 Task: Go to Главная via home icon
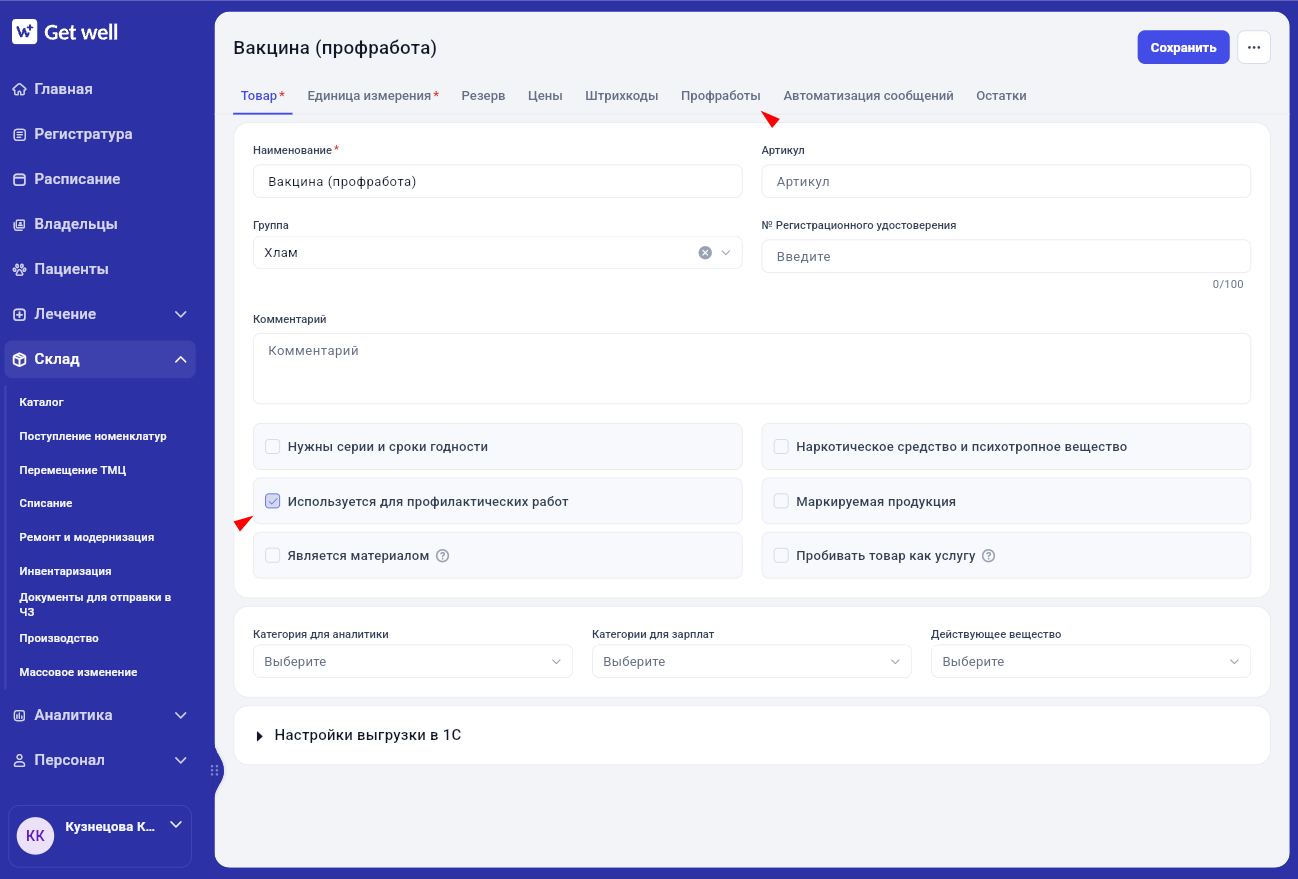tap(19, 89)
